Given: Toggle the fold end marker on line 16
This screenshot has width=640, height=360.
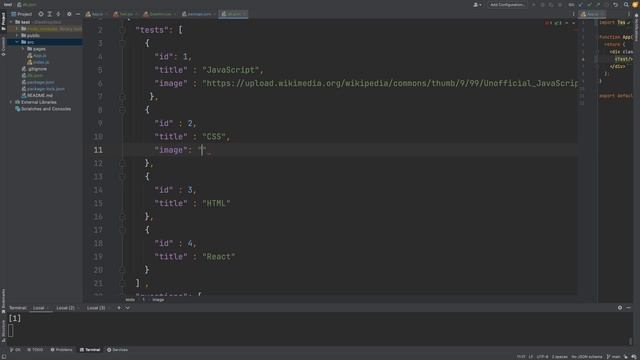Looking at the screenshot, I should click(x=122, y=217).
